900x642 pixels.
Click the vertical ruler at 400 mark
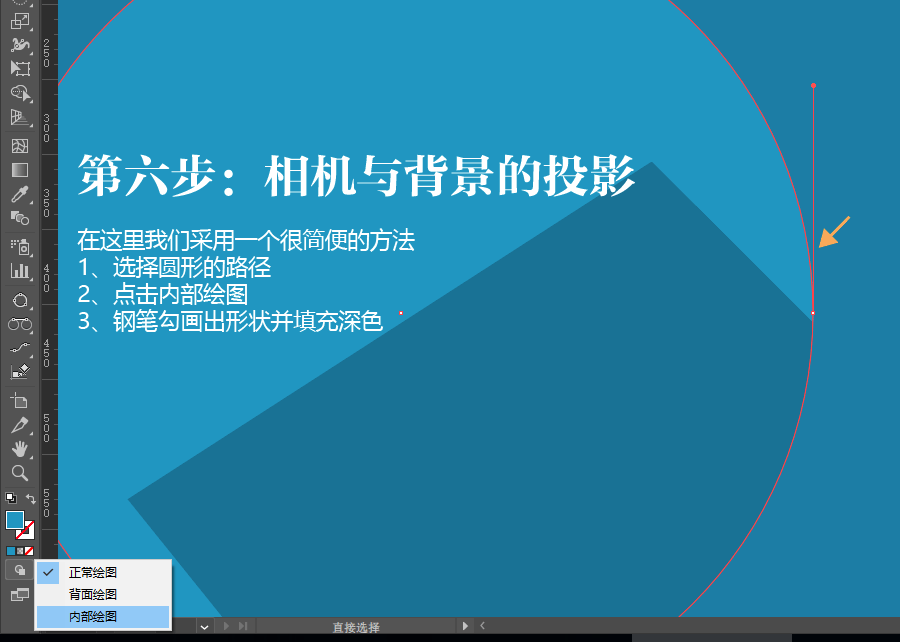coord(46,278)
